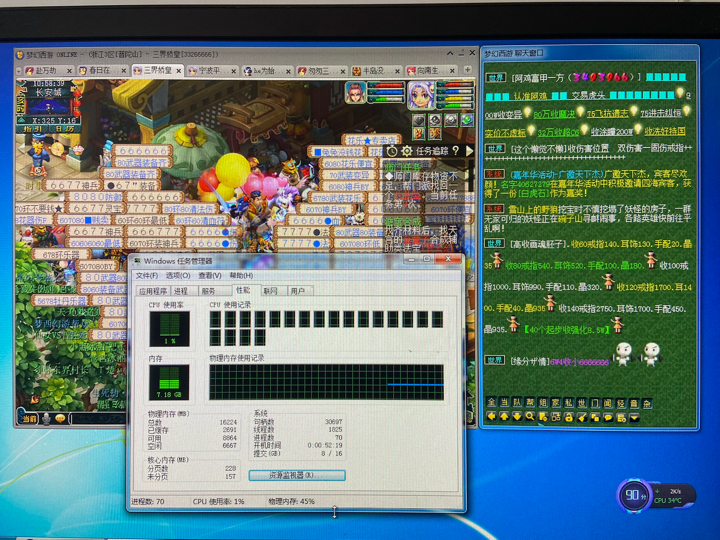This screenshot has height=540, width=720.
Task: Click the left arrow icon in chat toolbar
Action: click(x=491, y=417)
